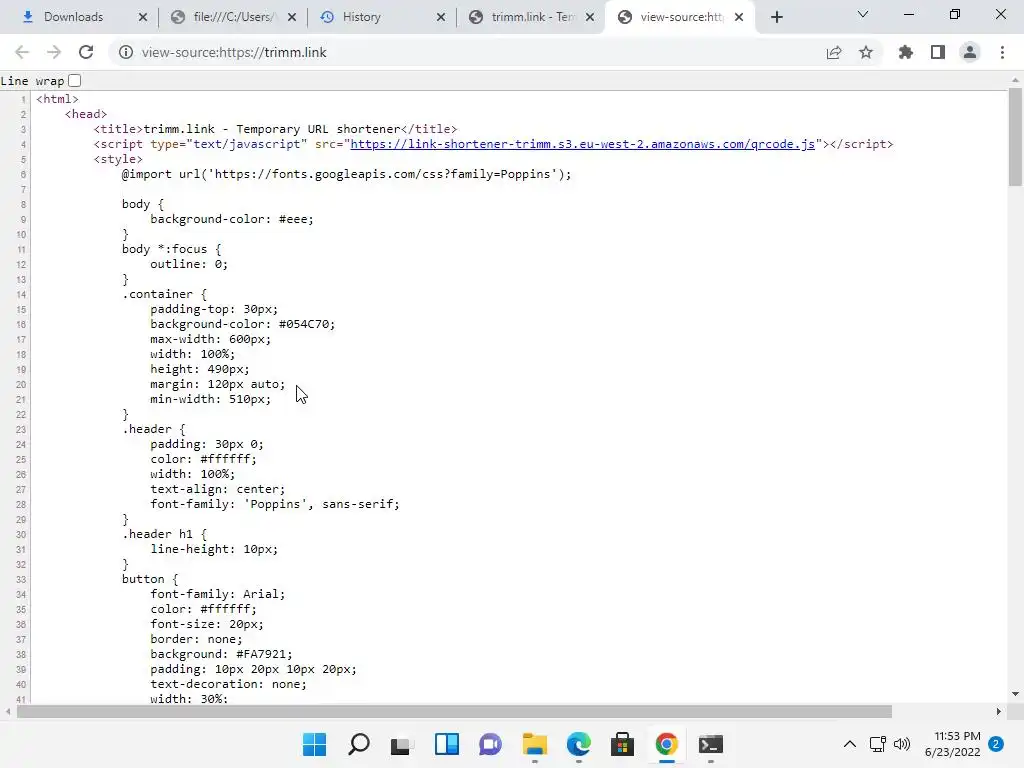
Task: Close the Downloads tab
Action: 143,17
